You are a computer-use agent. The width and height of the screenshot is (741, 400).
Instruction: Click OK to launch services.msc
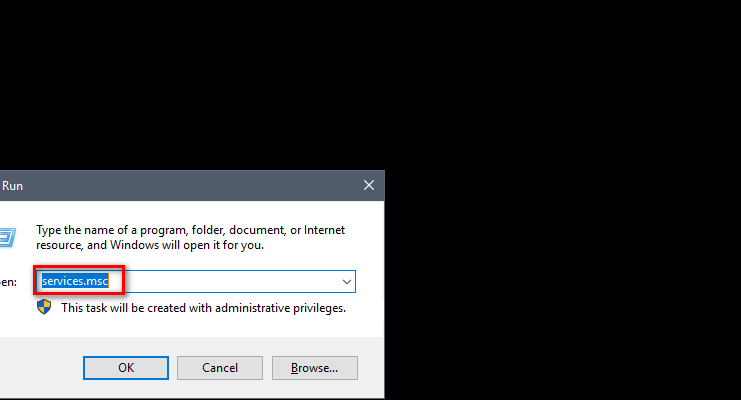(126, 368)
